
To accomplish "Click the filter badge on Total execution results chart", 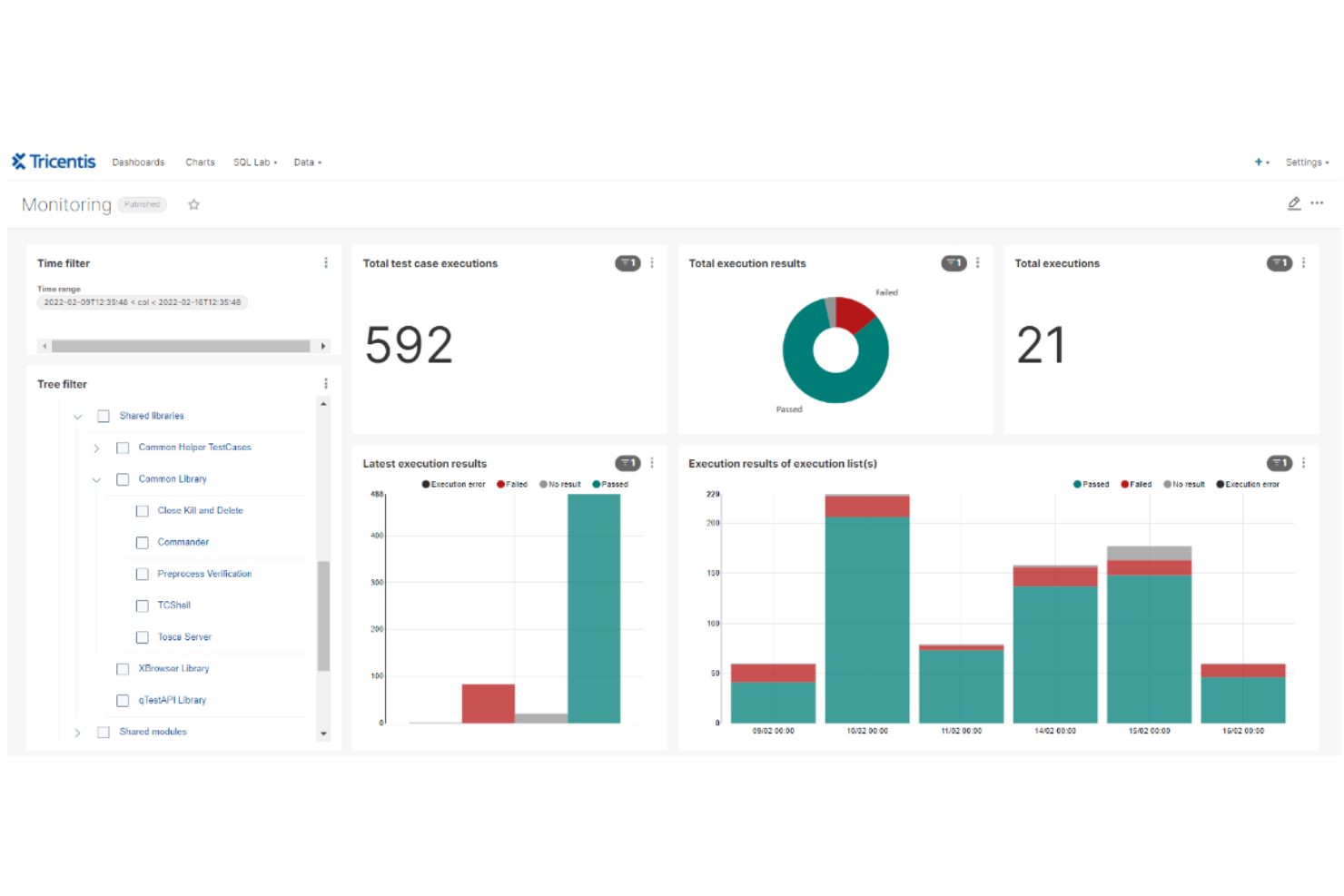I will pyautogui.click(x=954, y=262).
